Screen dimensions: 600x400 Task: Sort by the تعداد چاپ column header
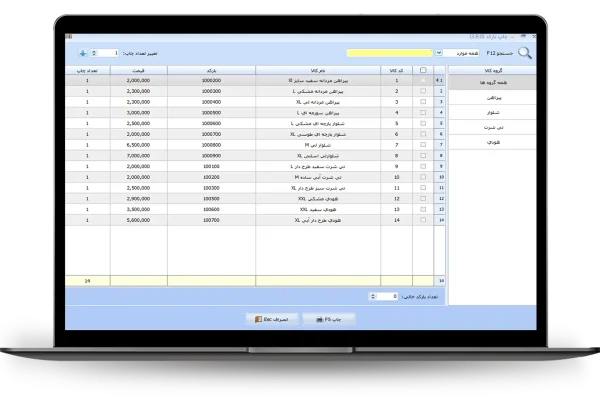pyautogui.click(x=87, y=70)
